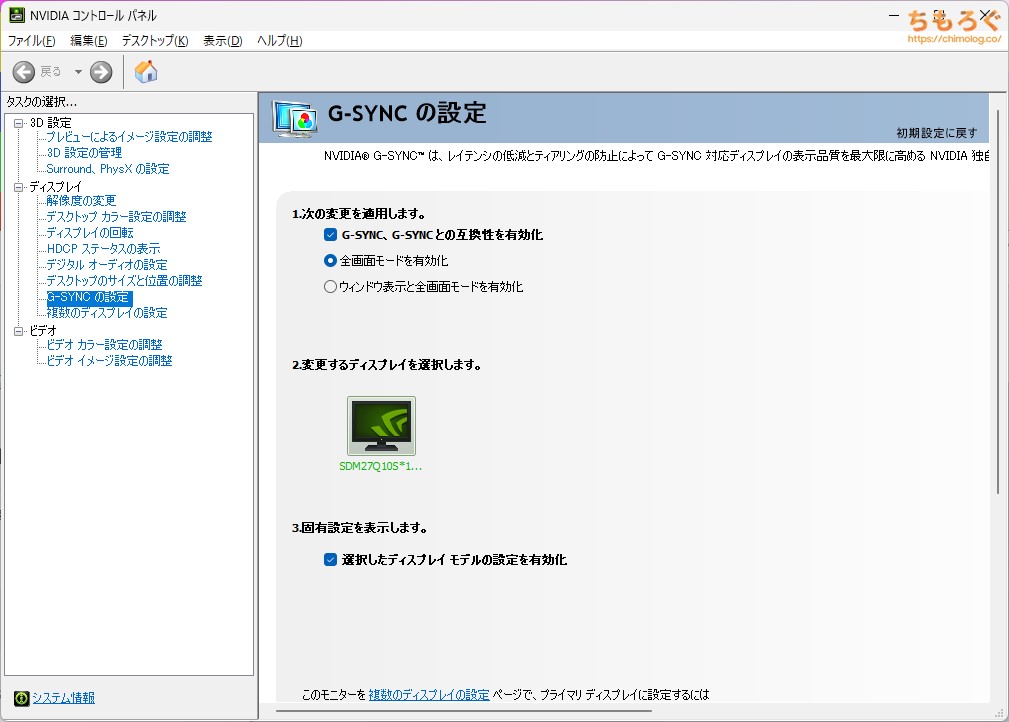Uncheck G-SYNC、G-SYNCとの互換性を有効化 checkbox
The image size is (1009, 722).
[x=331, y=235]
